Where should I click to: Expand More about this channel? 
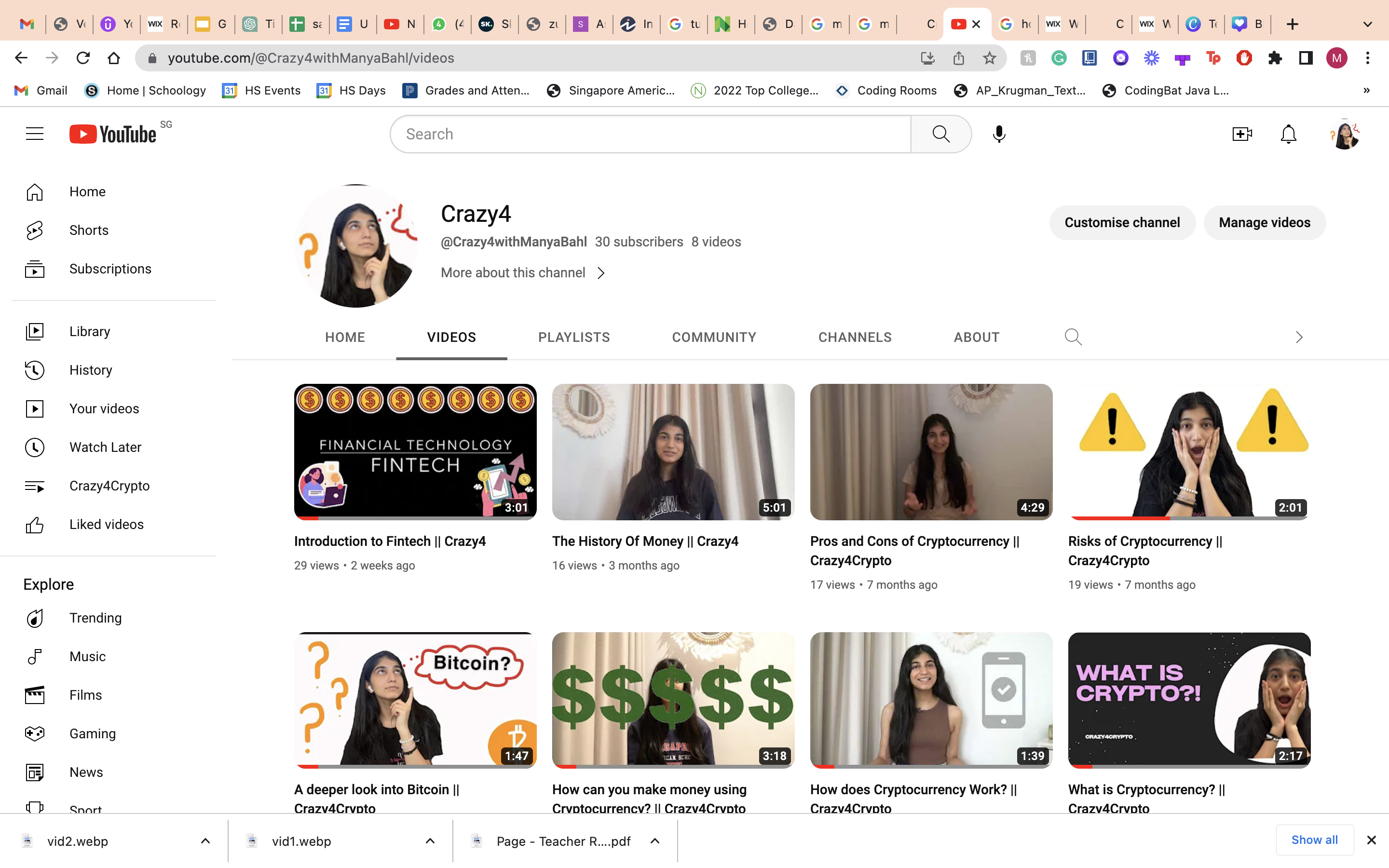[x=523, y=272]
